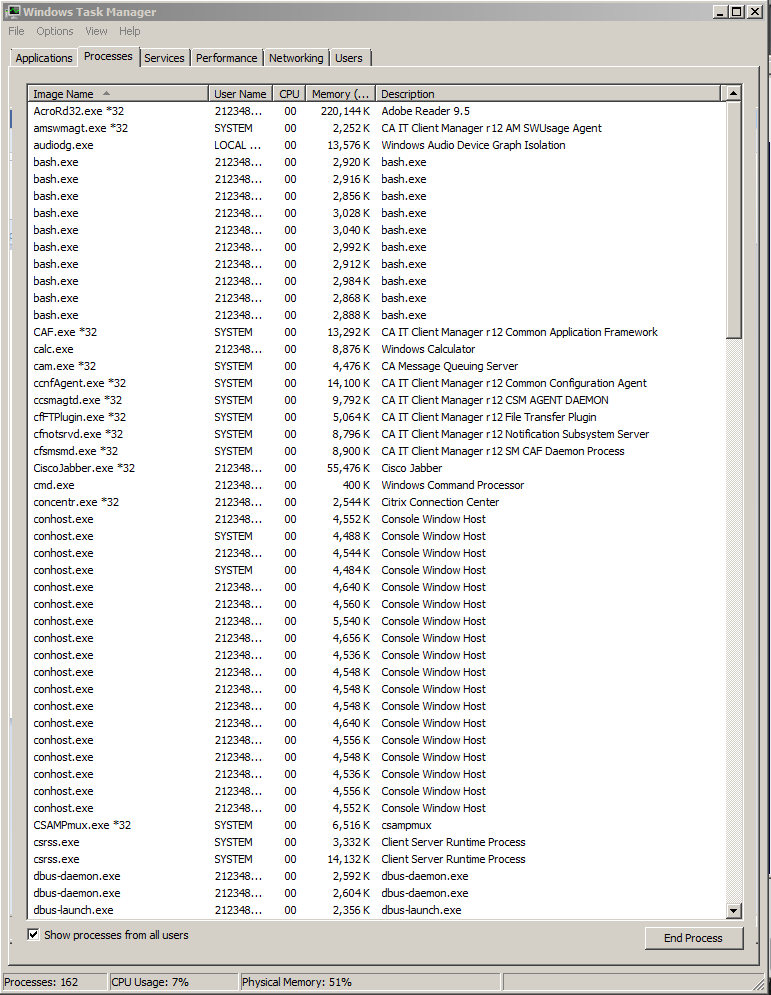Click Physical Memory: 51% status entry
771x995 pixels.
pyautogui.click(x=297, y=982)
